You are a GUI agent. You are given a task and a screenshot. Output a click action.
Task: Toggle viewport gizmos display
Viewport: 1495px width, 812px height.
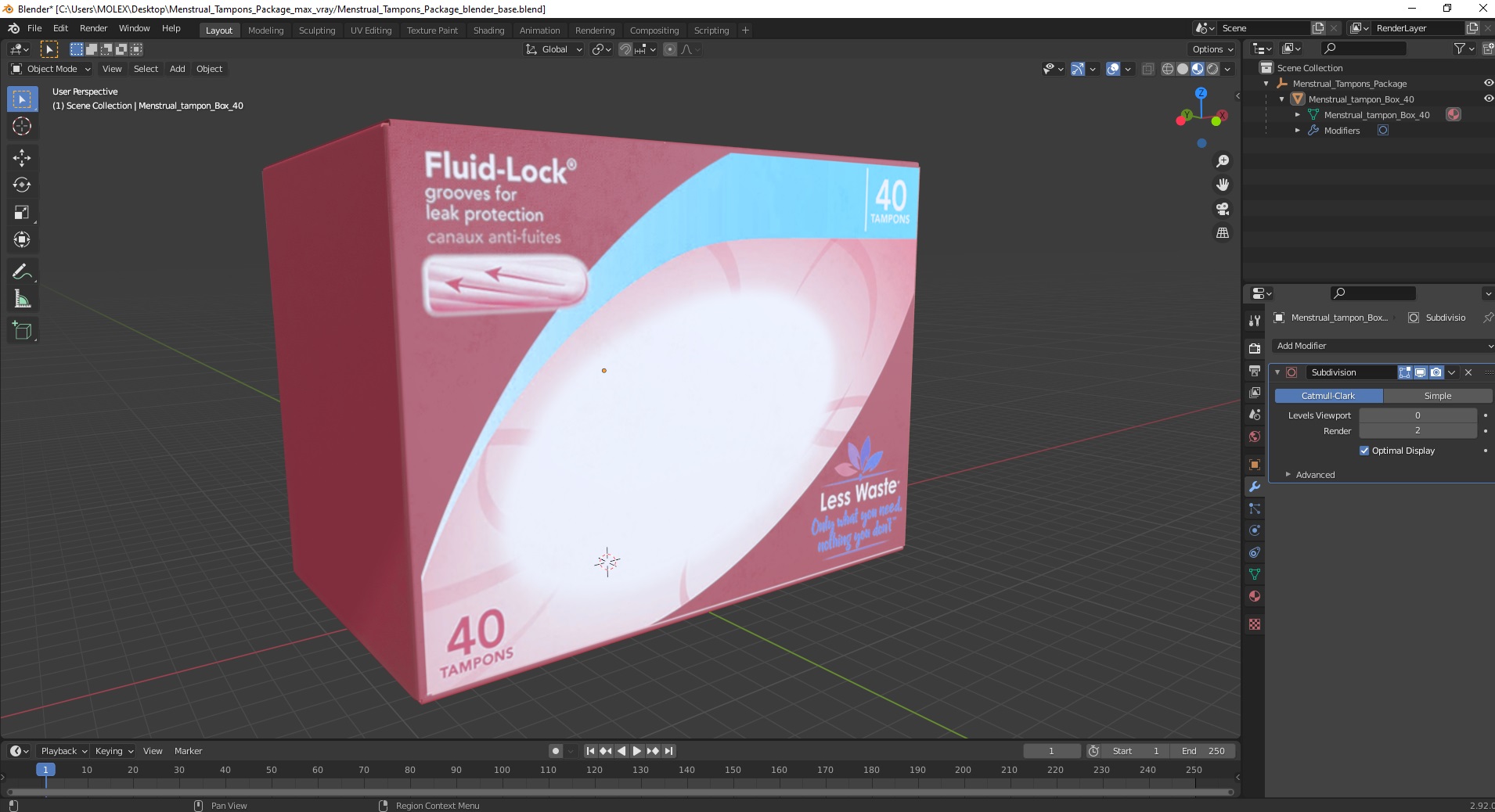(x=1078, y=69)
